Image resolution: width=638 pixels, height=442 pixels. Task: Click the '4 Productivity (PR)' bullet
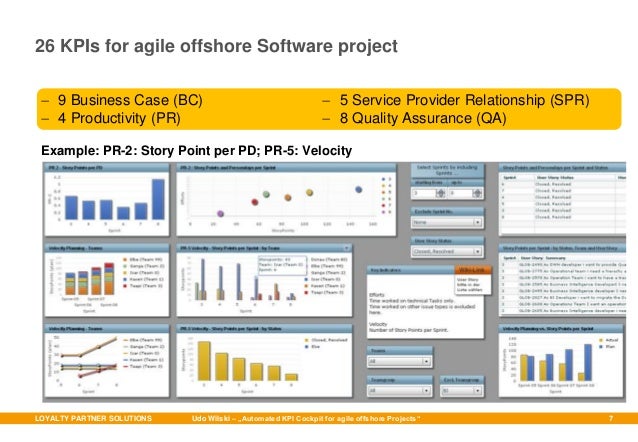click(119, 118)
